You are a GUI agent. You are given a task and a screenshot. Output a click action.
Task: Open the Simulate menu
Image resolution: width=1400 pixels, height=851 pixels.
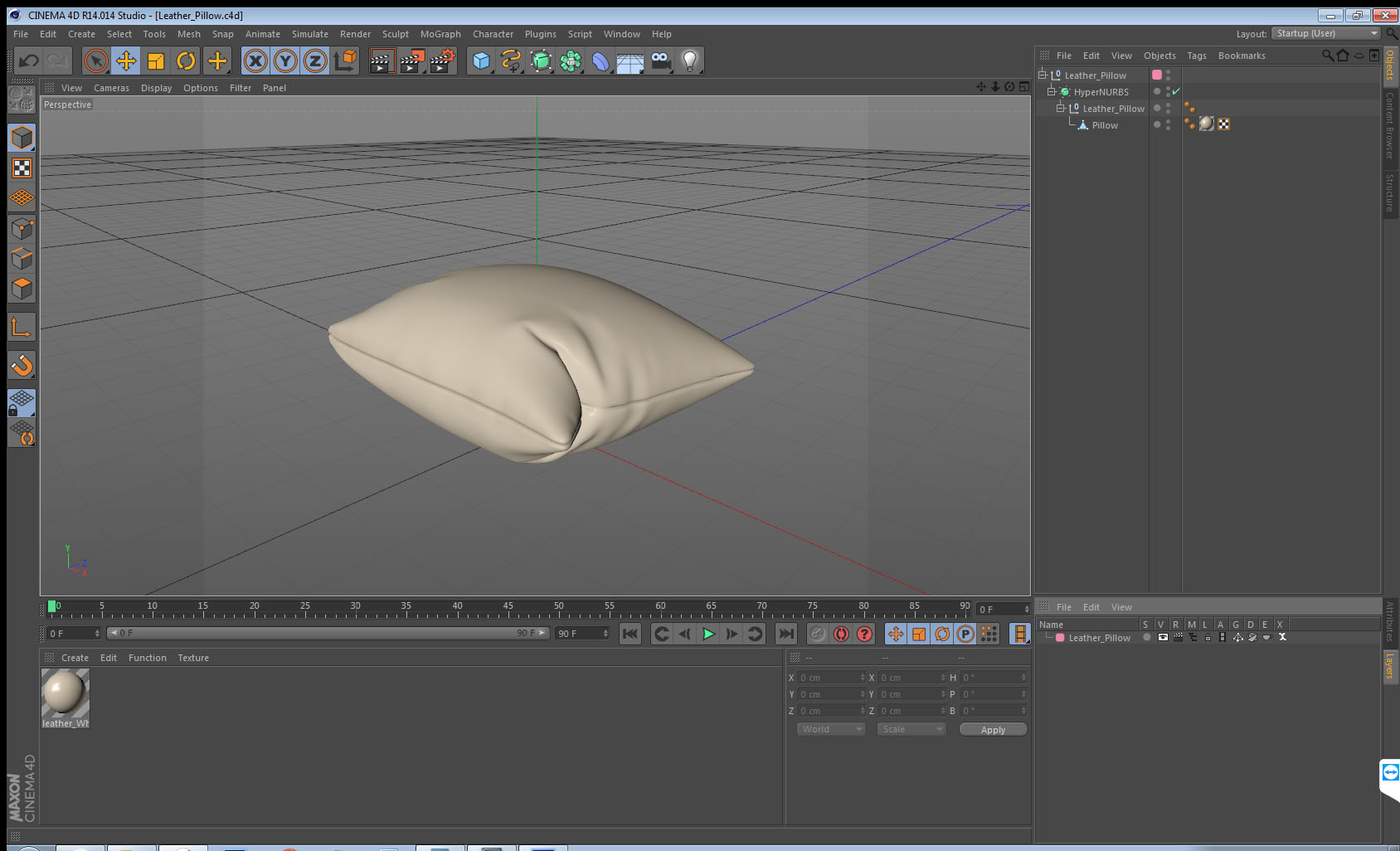click(x=310, y=34)
